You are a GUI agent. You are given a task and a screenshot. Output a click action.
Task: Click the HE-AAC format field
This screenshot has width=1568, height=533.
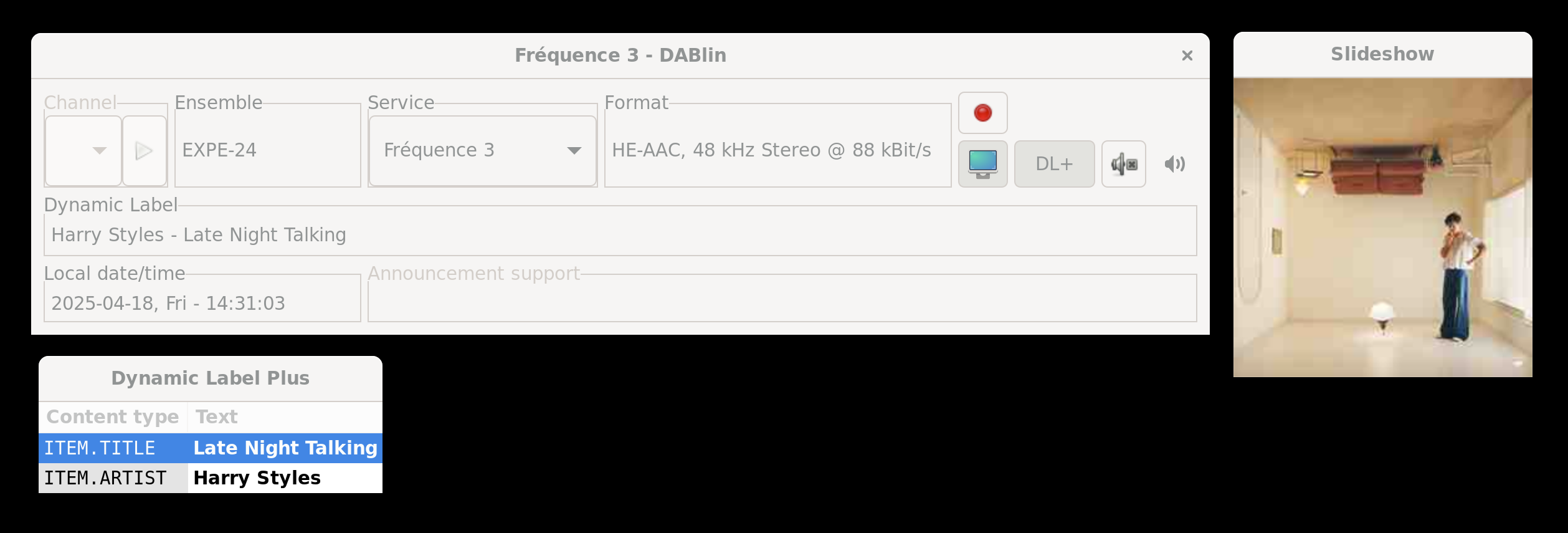pos(777,150)
